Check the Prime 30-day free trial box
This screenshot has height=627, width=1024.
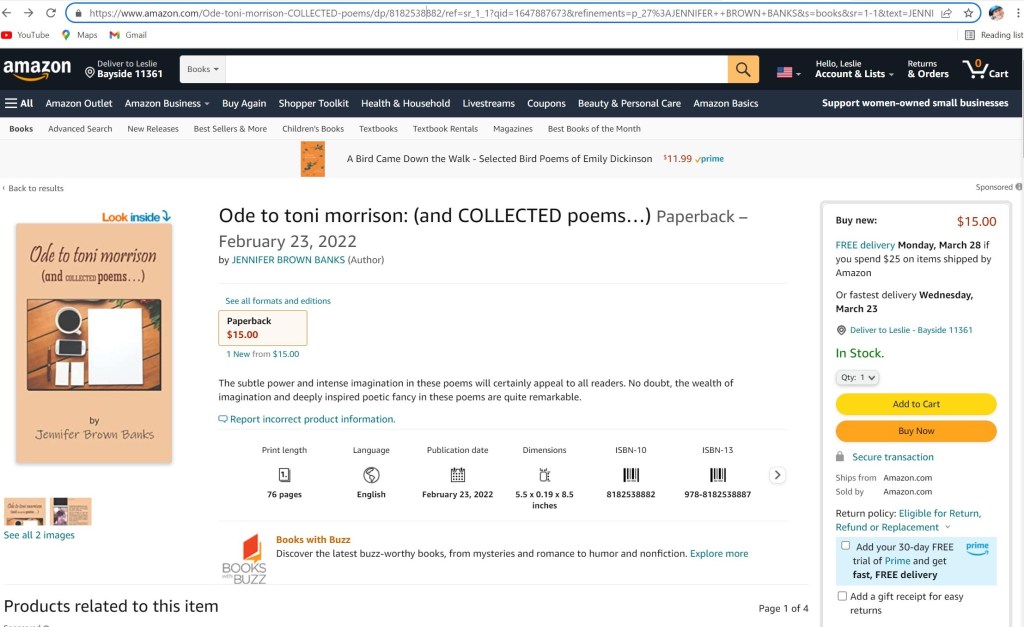[x=846, y=546]
